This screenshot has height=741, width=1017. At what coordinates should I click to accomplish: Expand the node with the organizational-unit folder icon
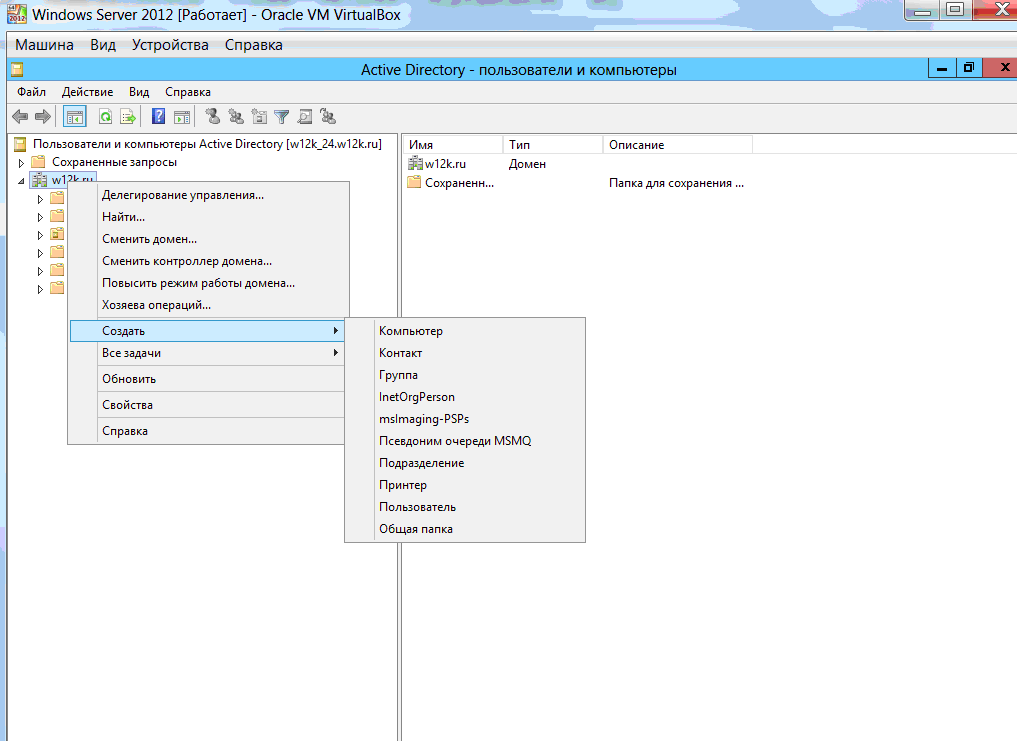coord(40,235)
